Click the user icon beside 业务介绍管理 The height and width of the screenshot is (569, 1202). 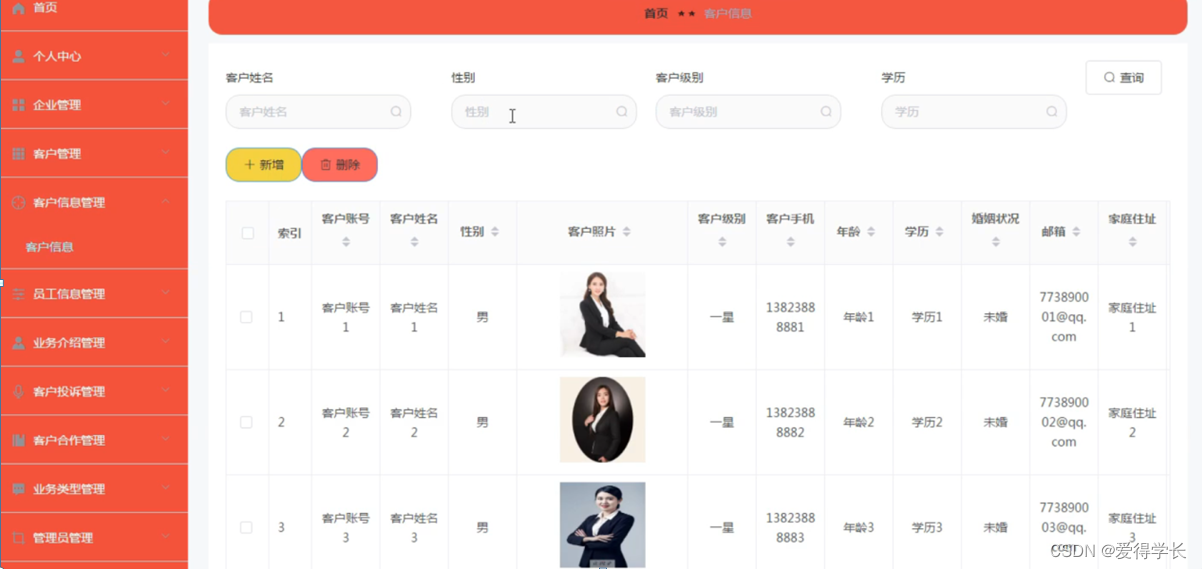pos(18,343)
